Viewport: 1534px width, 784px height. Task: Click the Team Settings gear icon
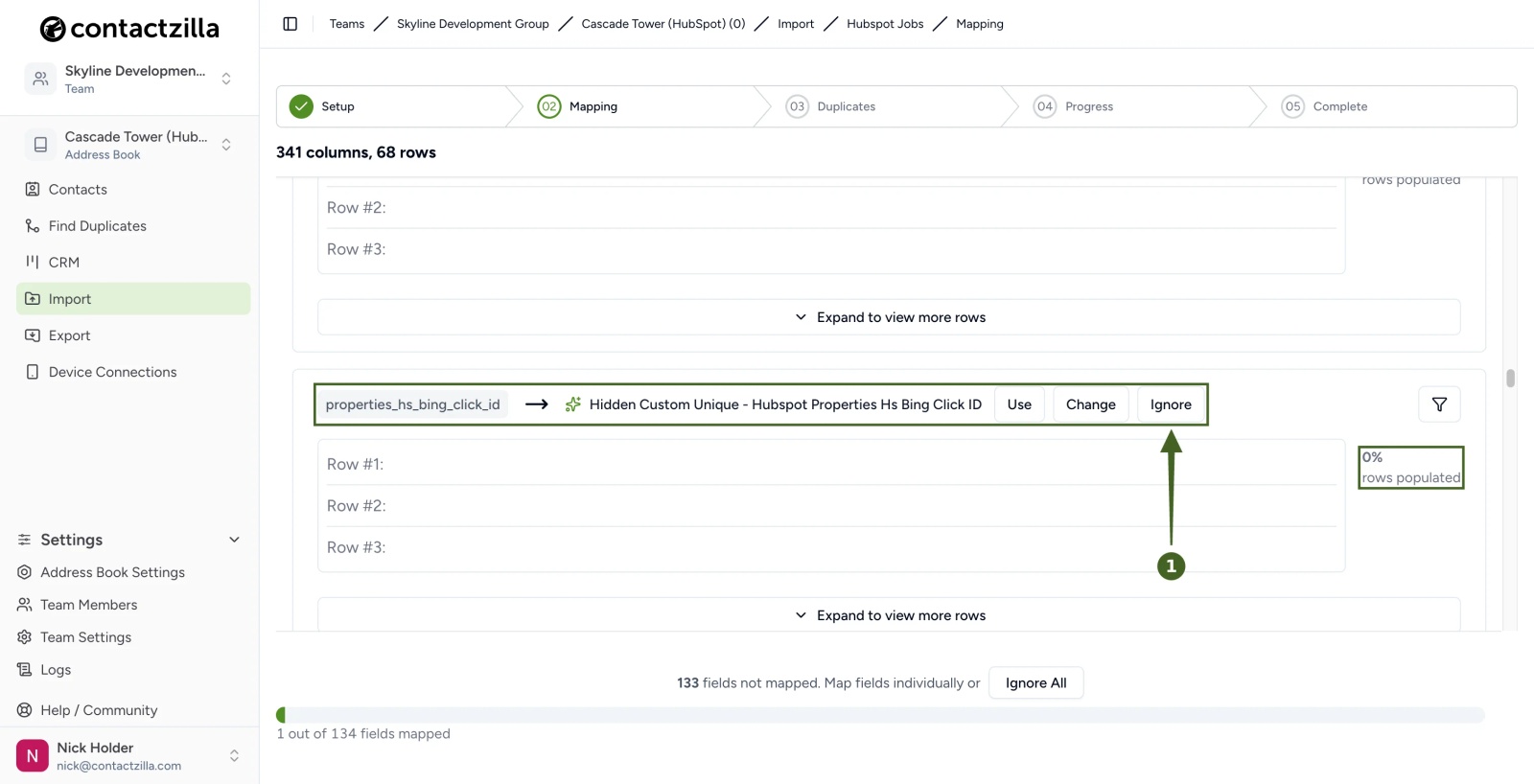(x=25, y=637)
